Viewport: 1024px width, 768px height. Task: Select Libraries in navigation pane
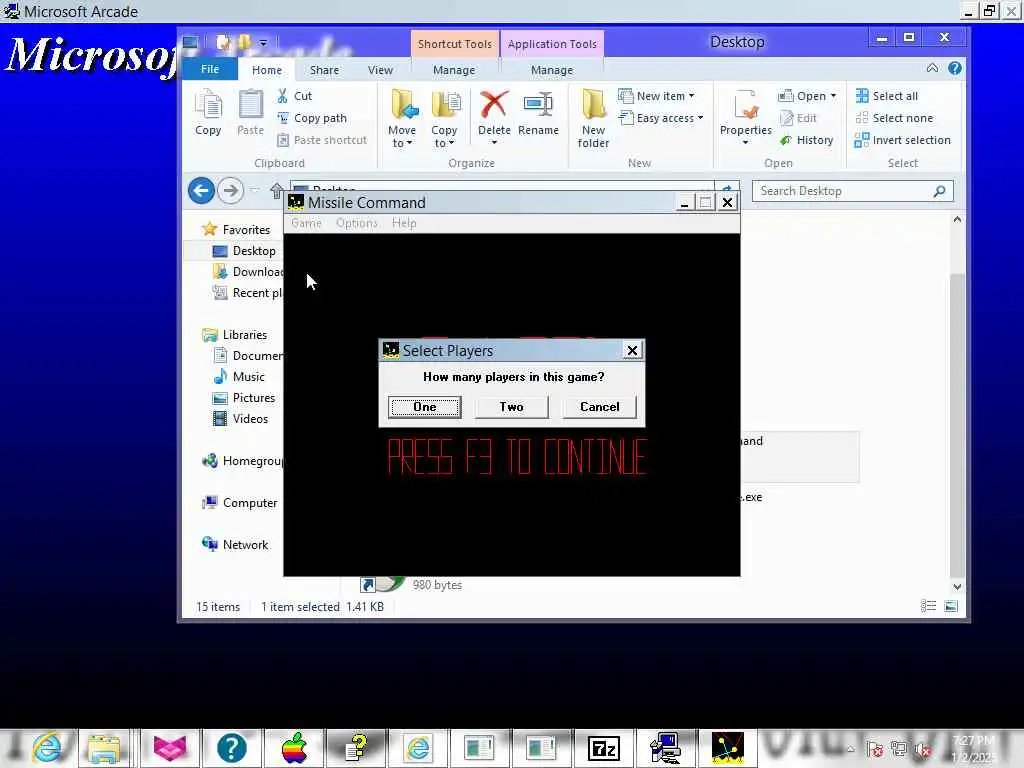click(235, 334)
